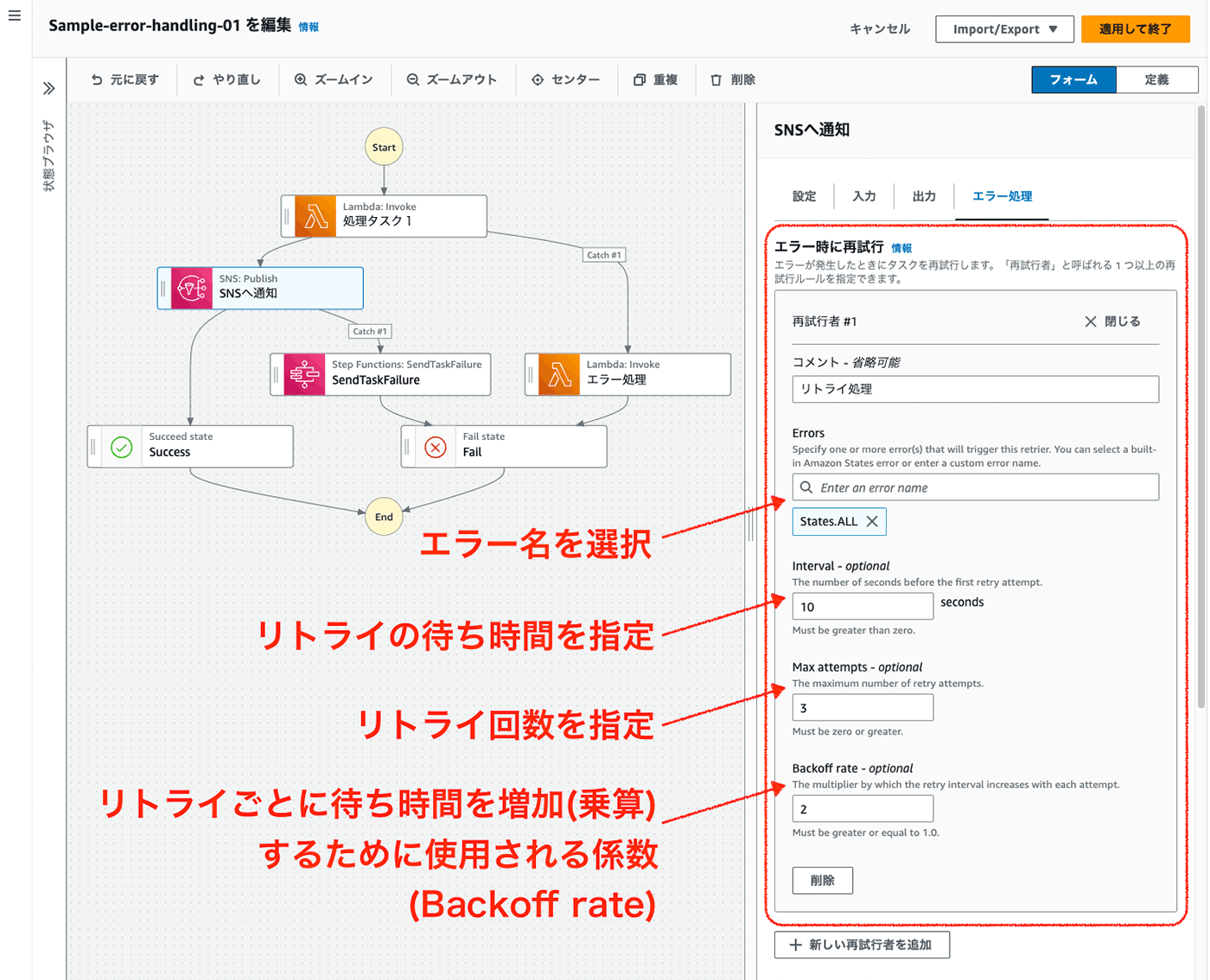Viewport: 1210px width, 980px height.
Task: Open 情報 link beside workflow title
Action: 309,28
